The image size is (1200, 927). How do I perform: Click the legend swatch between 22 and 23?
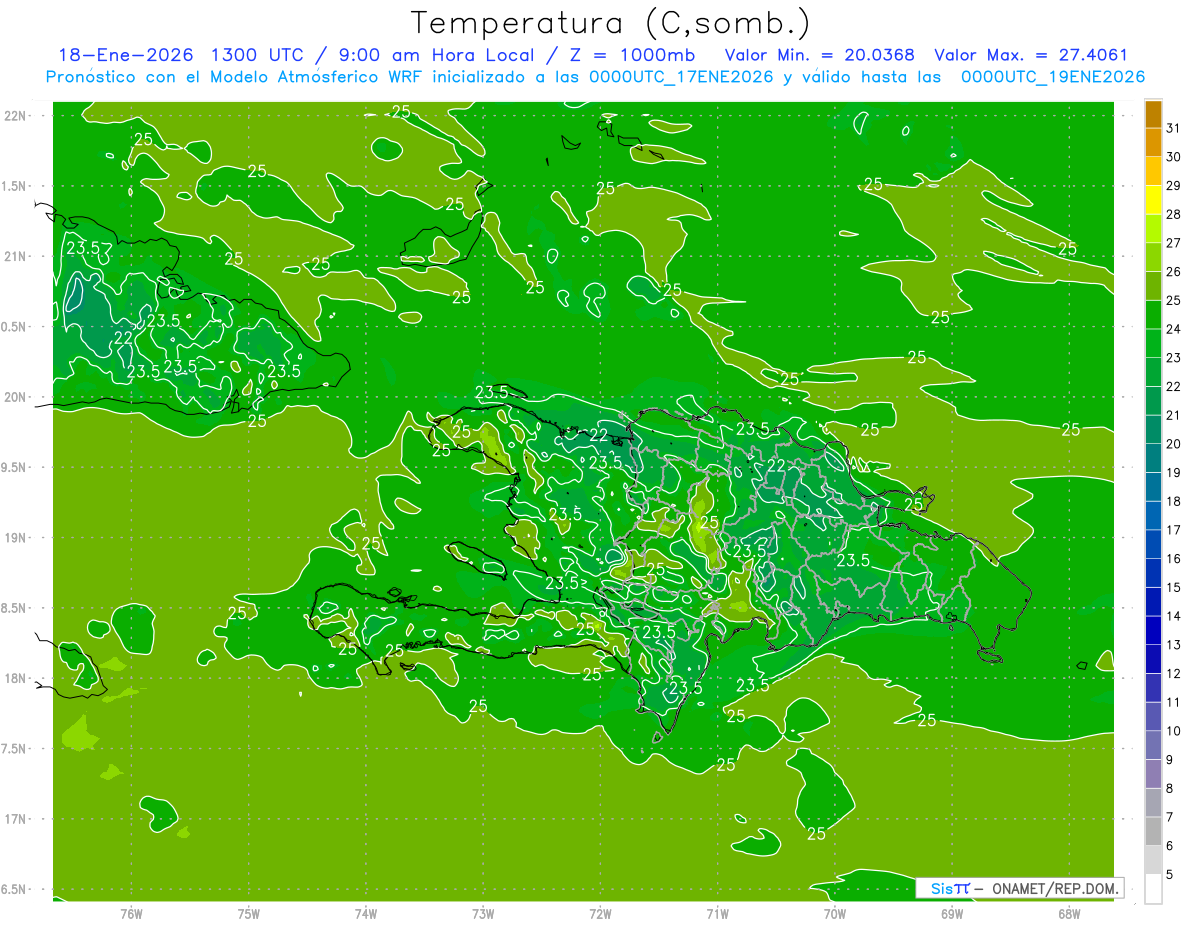tap(1153, 372)
